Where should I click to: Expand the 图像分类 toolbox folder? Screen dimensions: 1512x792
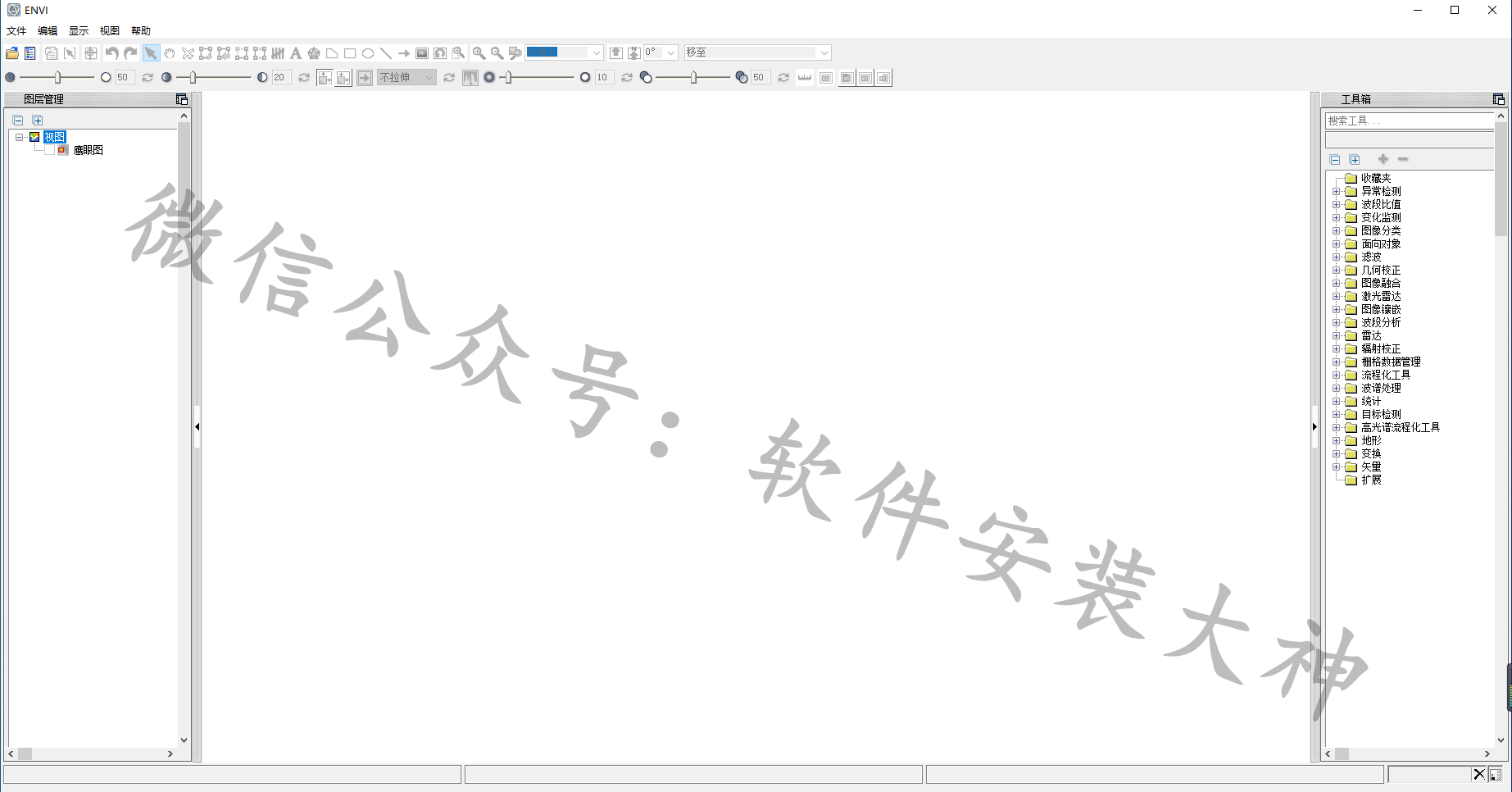[1336, 230]
